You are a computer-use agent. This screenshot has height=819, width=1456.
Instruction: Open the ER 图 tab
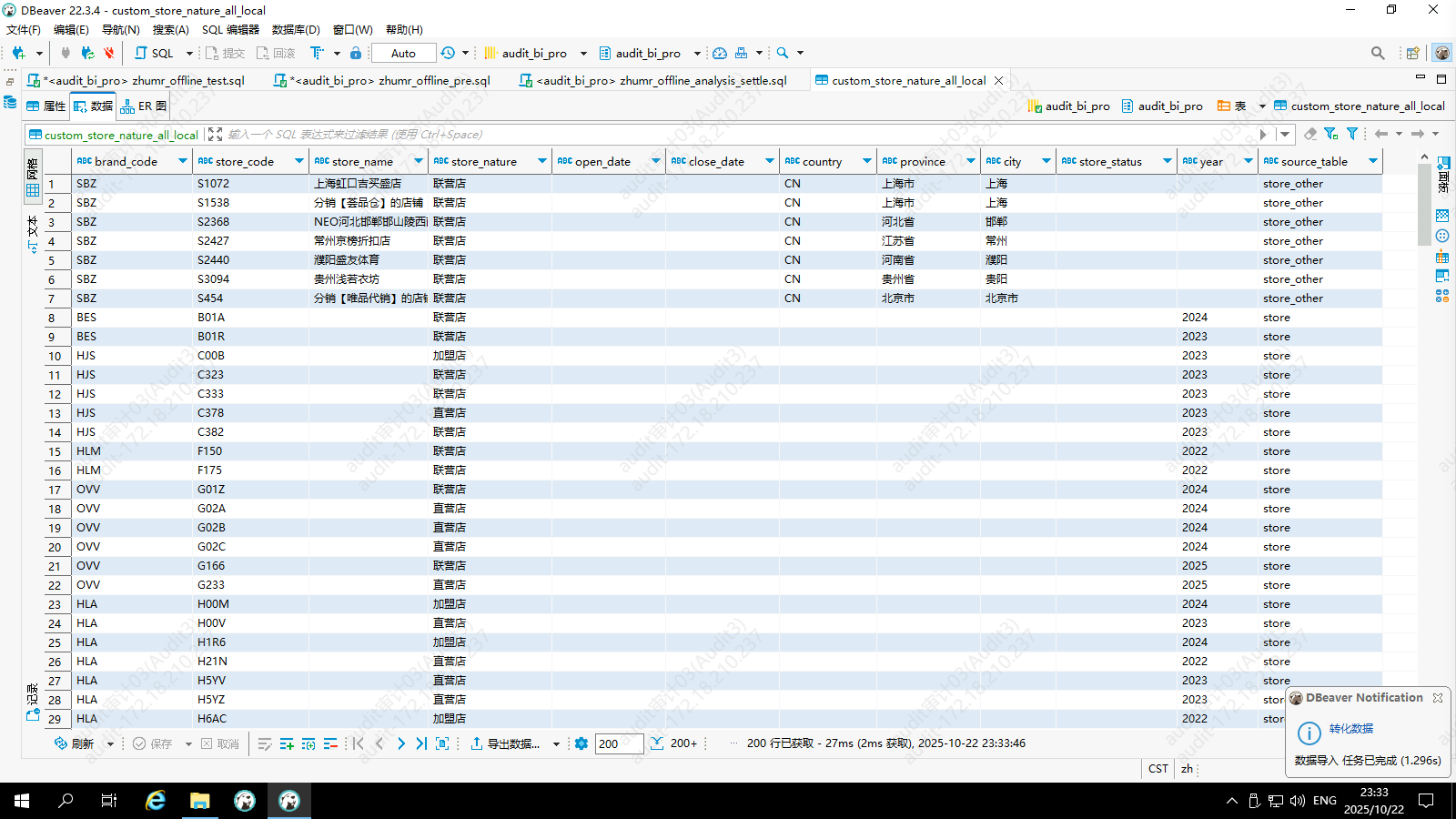click(x=144, y=106)
